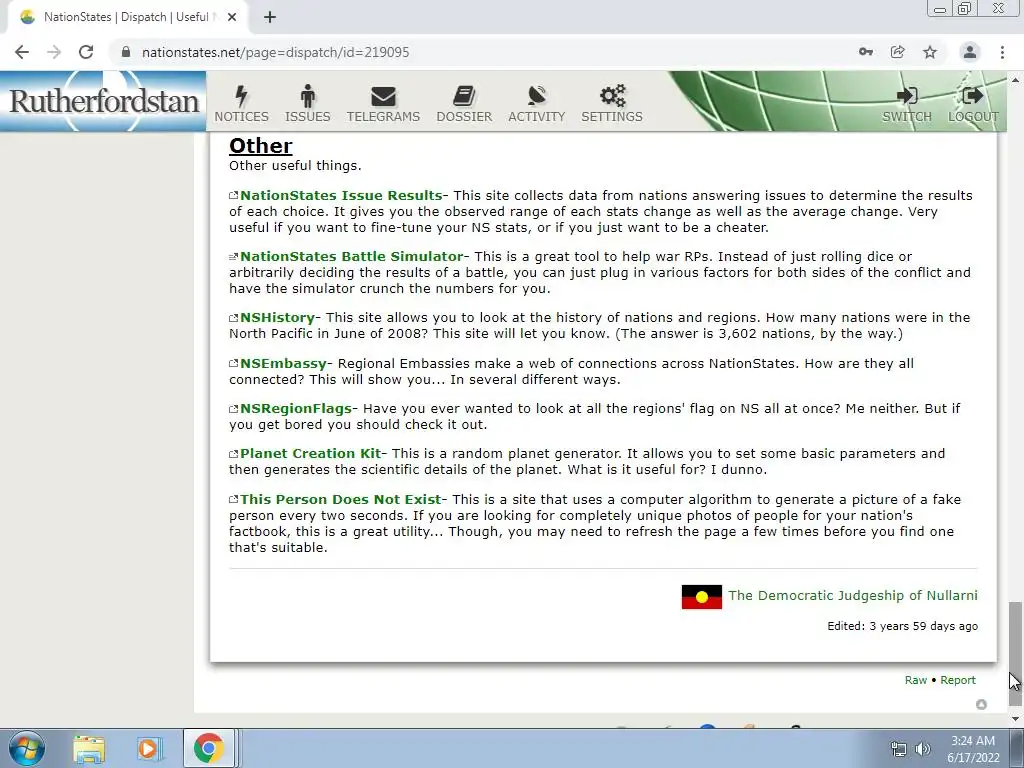This screenshot has width=1024, height=768.
Task: Open the Notices lightning bolt icon
Action: [242, 96]
